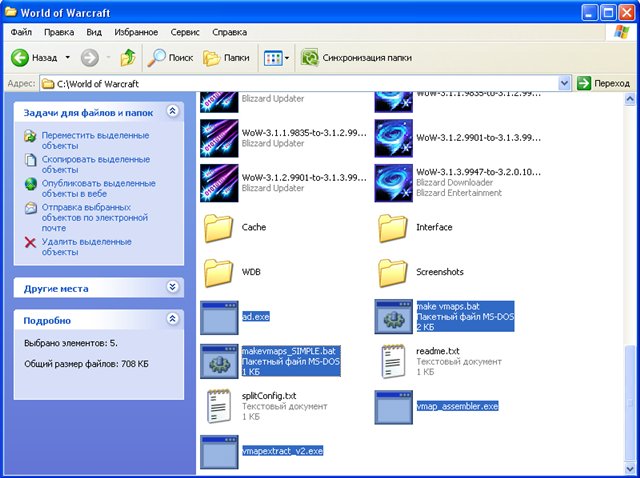Click the Interface folder name
Viewport: 640px width, 478px height.
434,227
